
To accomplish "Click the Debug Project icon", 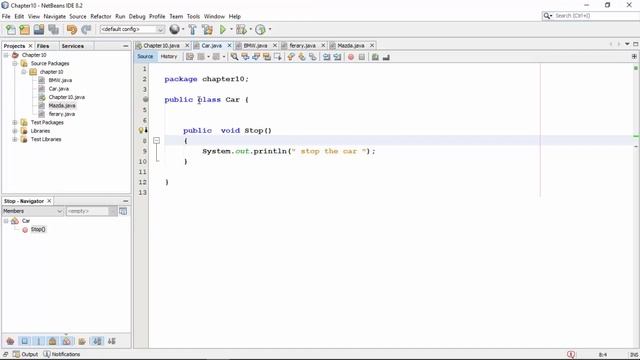I will coord(241,29).
